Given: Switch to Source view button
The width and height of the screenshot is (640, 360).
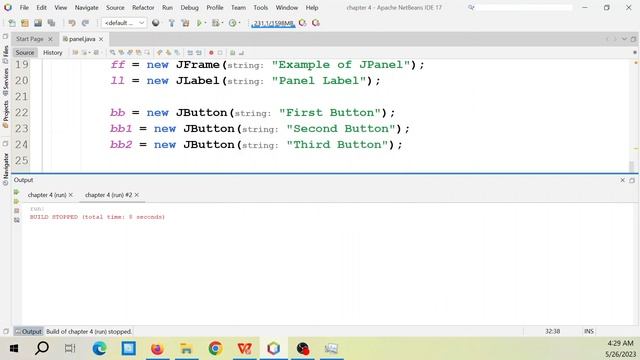Looking at the screenshot, I should point(25,53).
